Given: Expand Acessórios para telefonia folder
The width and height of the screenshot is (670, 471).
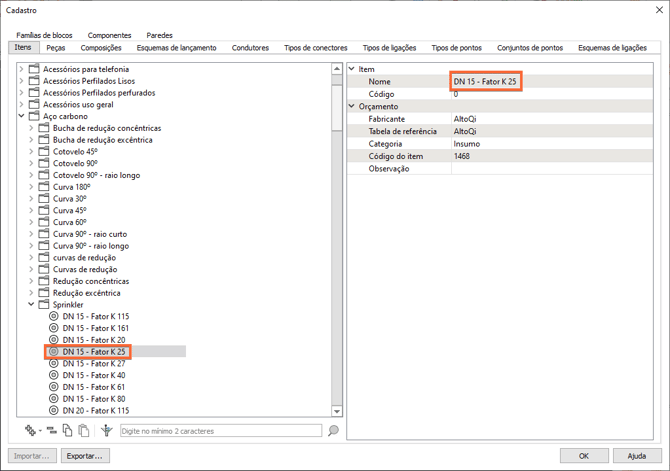Looking at the screenshot, I should click(21, 70).
